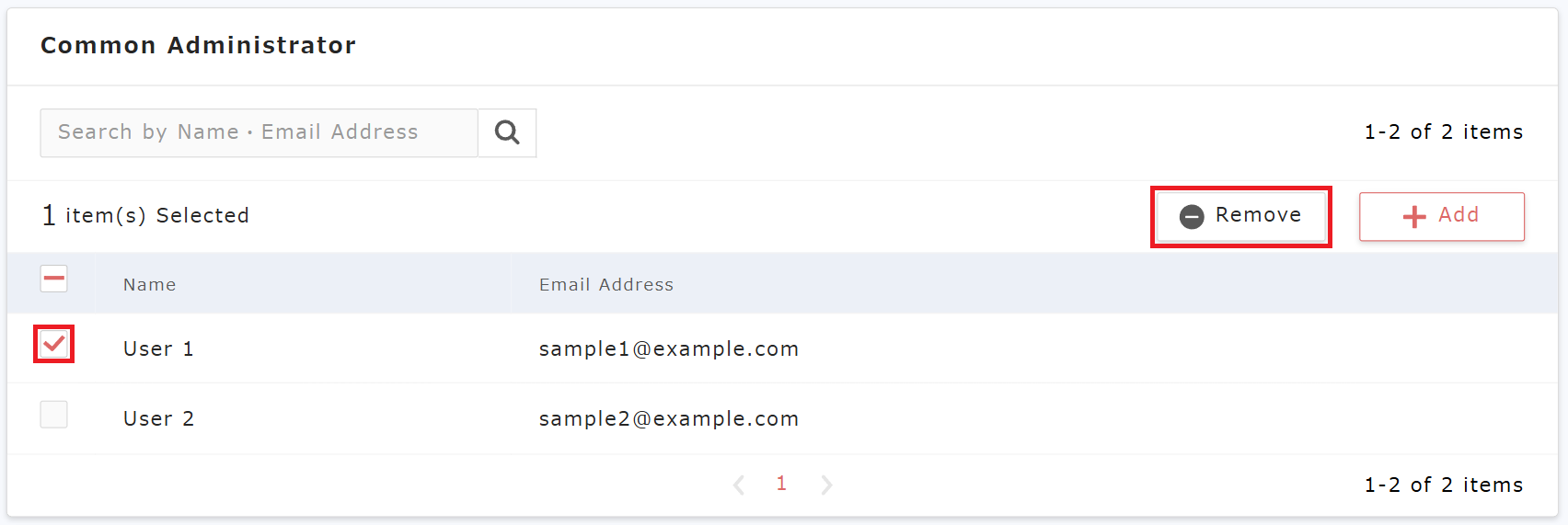Click the Email Address column header

(606, 285)
